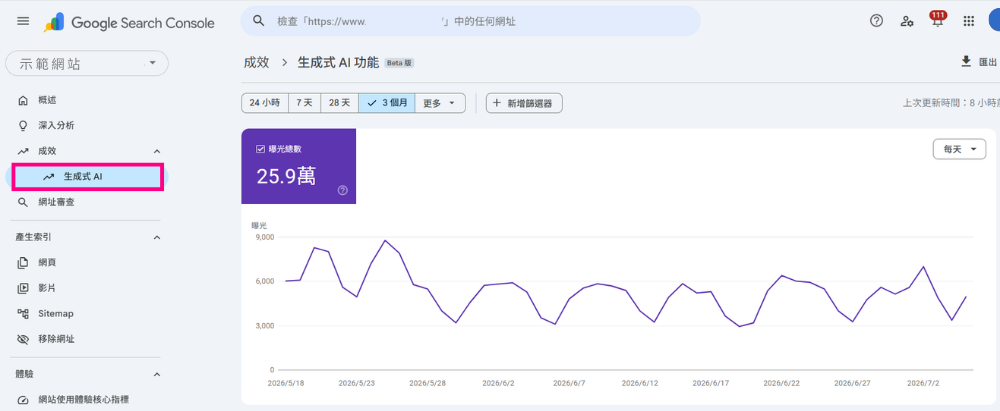
Task: Open the hamburger main menu
Action: (23, 21)
